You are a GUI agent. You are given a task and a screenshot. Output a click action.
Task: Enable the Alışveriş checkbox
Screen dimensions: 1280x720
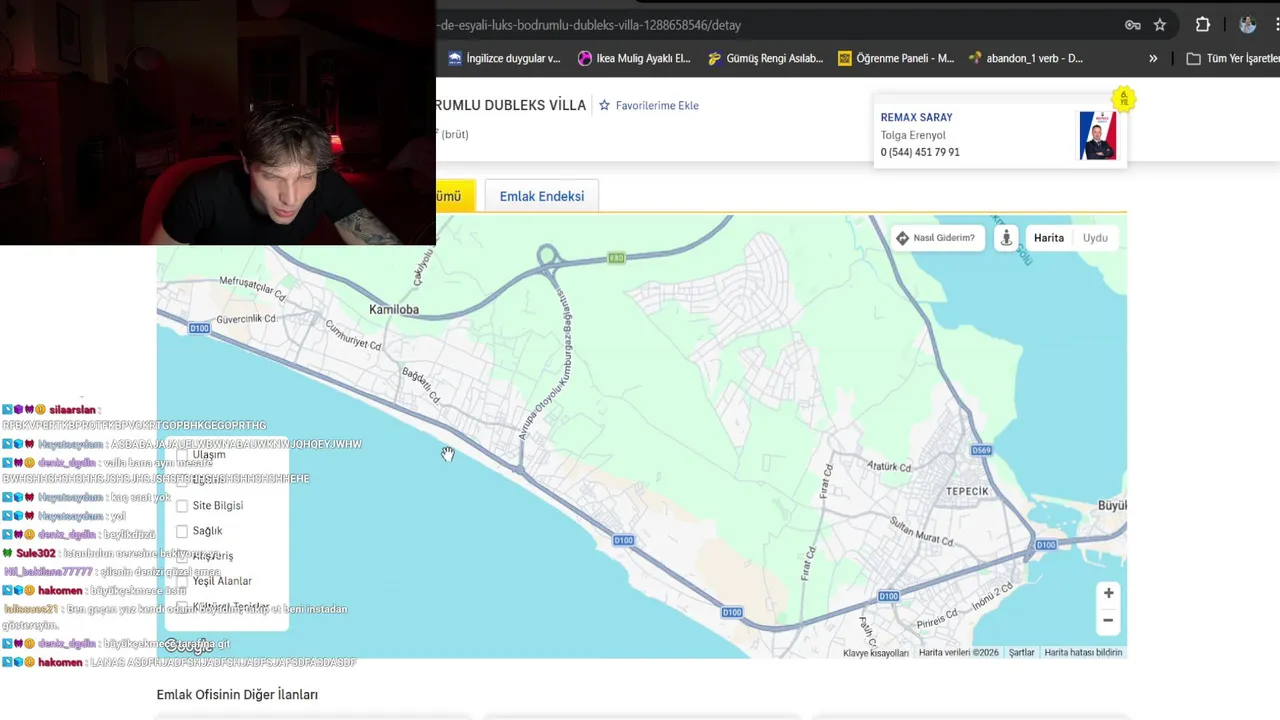click(x=182, y=556)
